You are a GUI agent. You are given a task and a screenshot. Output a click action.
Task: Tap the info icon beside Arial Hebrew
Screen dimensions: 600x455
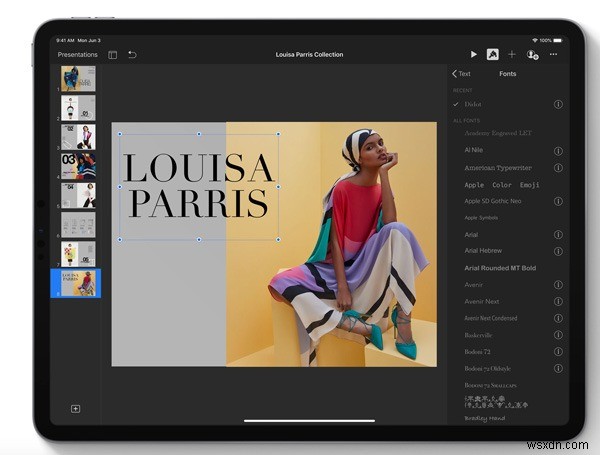[558, 251]
